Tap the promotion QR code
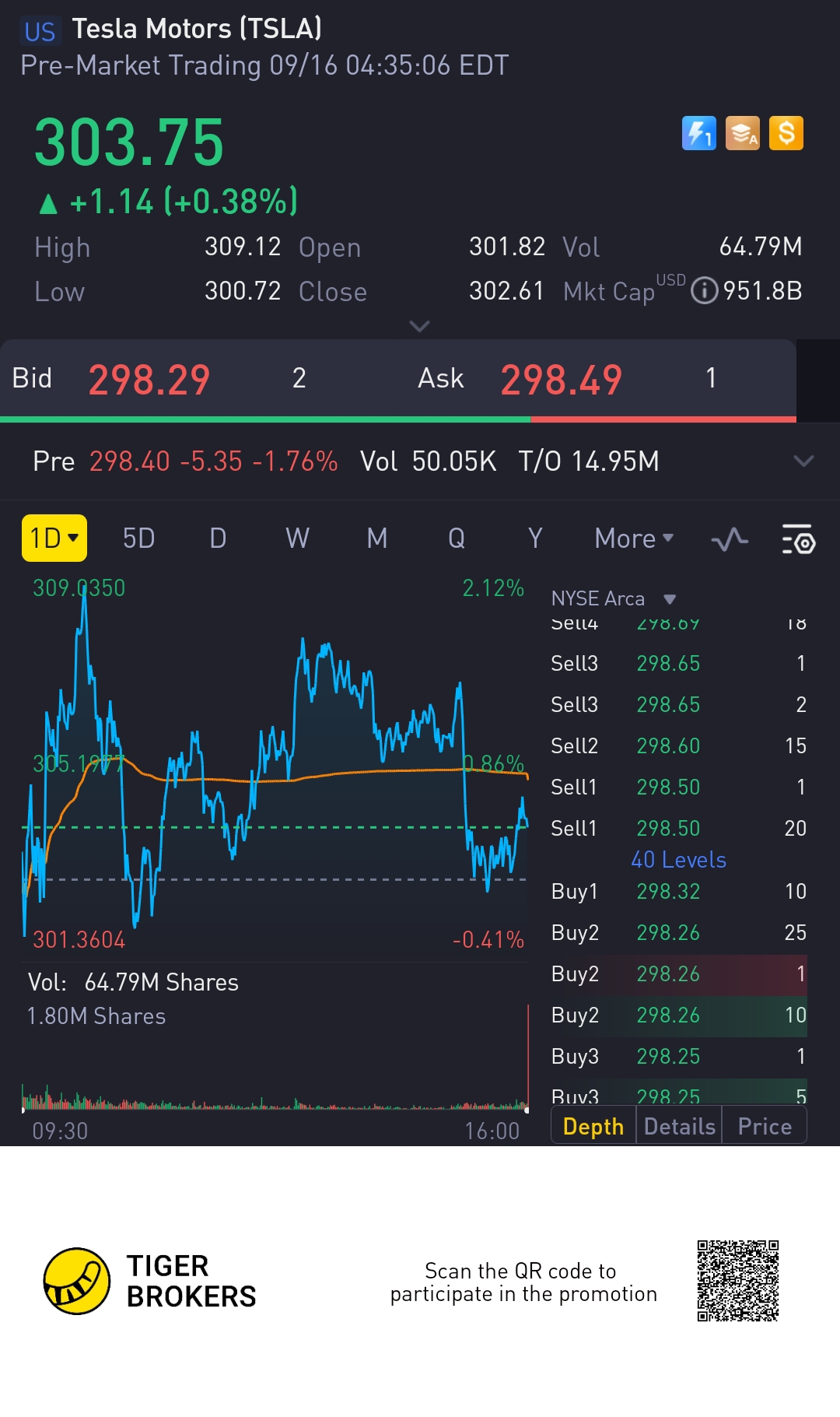The height and width of the screenshot is (1417, 840). click(x=738, y=1281)
